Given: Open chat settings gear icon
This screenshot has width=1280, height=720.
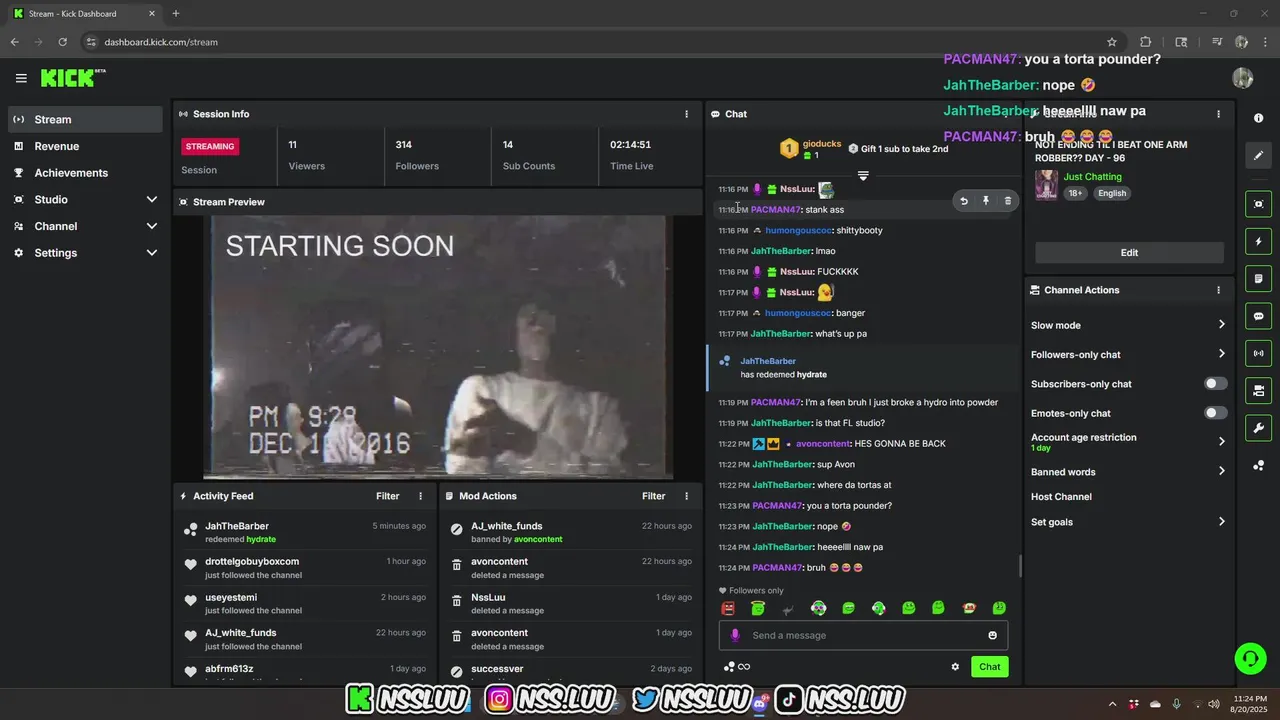Looking at the screenshot, I should pos(955,667).
